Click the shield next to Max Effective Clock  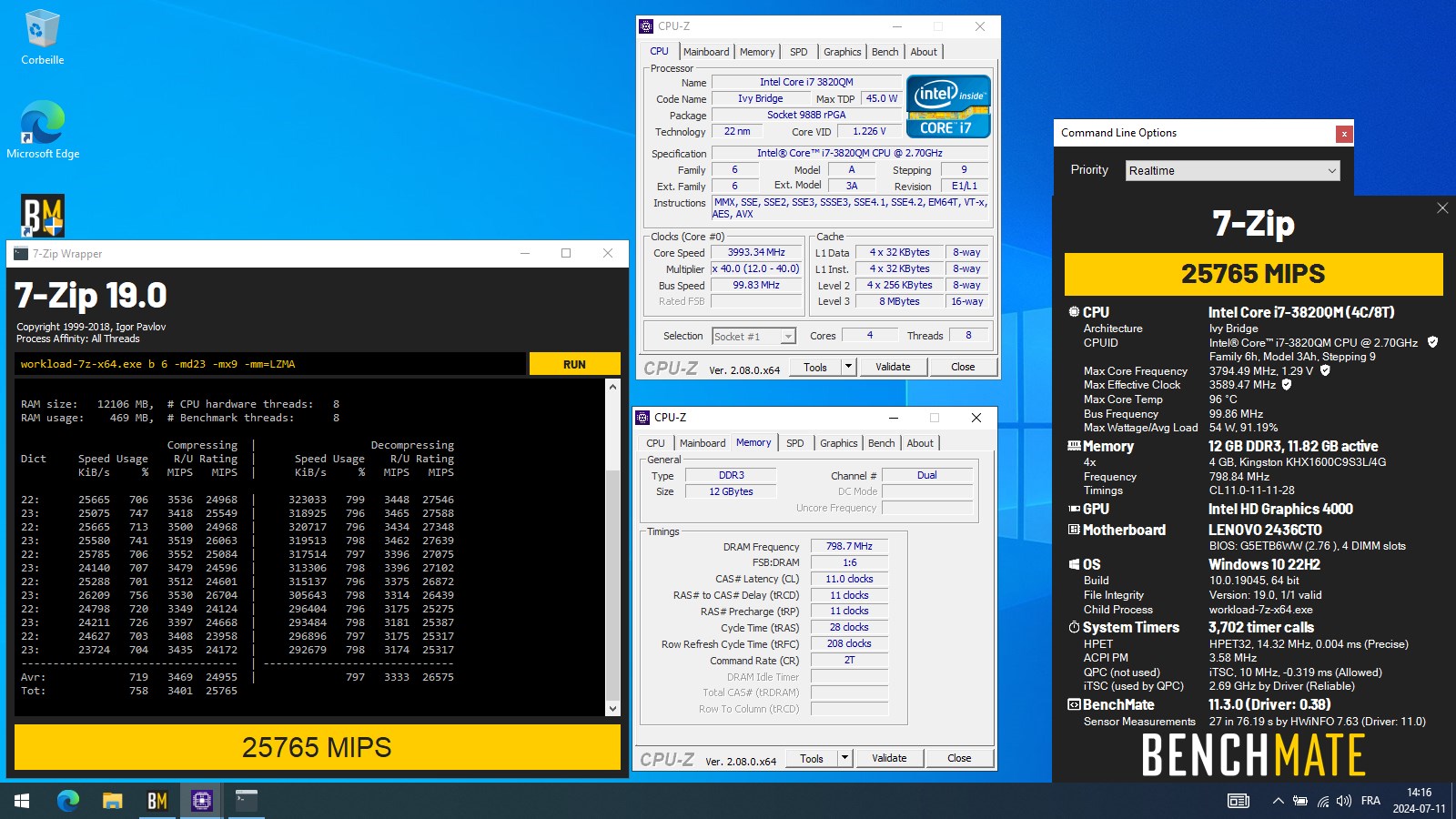(1287, 385)
